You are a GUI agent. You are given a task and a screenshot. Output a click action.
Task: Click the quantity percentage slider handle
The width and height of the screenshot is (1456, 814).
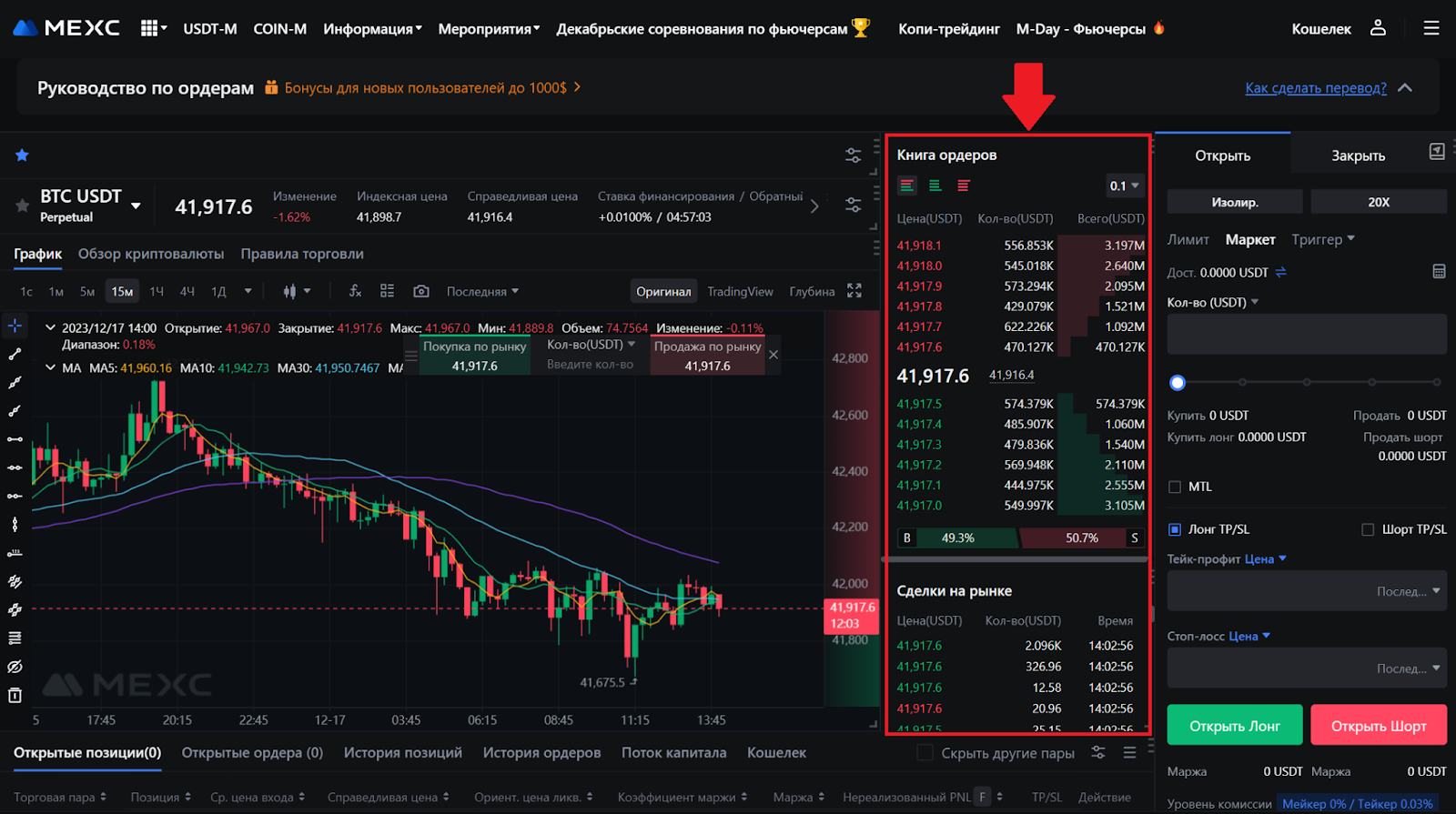click(x=1178, y=383)
